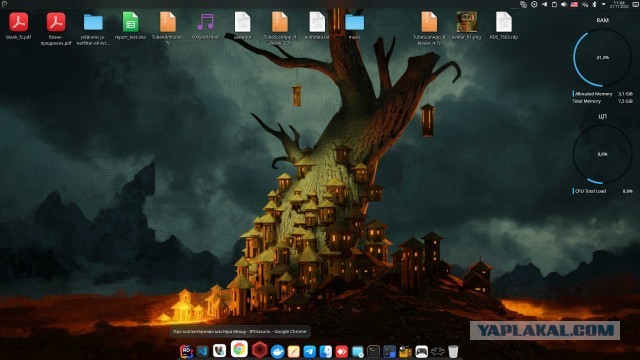Image resolution: width=640 pixels, height=360 pixels.
Task: Launch the red AnyDesk app in dock
Action: click(x=342, y=351)
